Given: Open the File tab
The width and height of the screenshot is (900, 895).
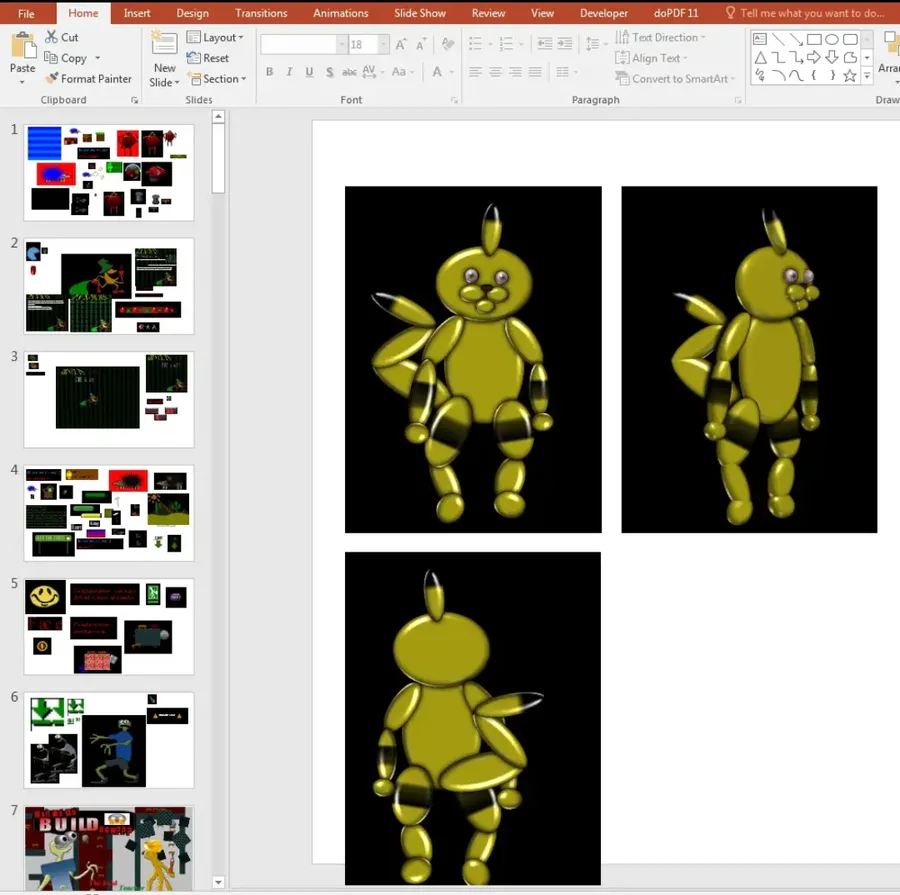Looking at the screenshot, I should [x=26, y=13].
